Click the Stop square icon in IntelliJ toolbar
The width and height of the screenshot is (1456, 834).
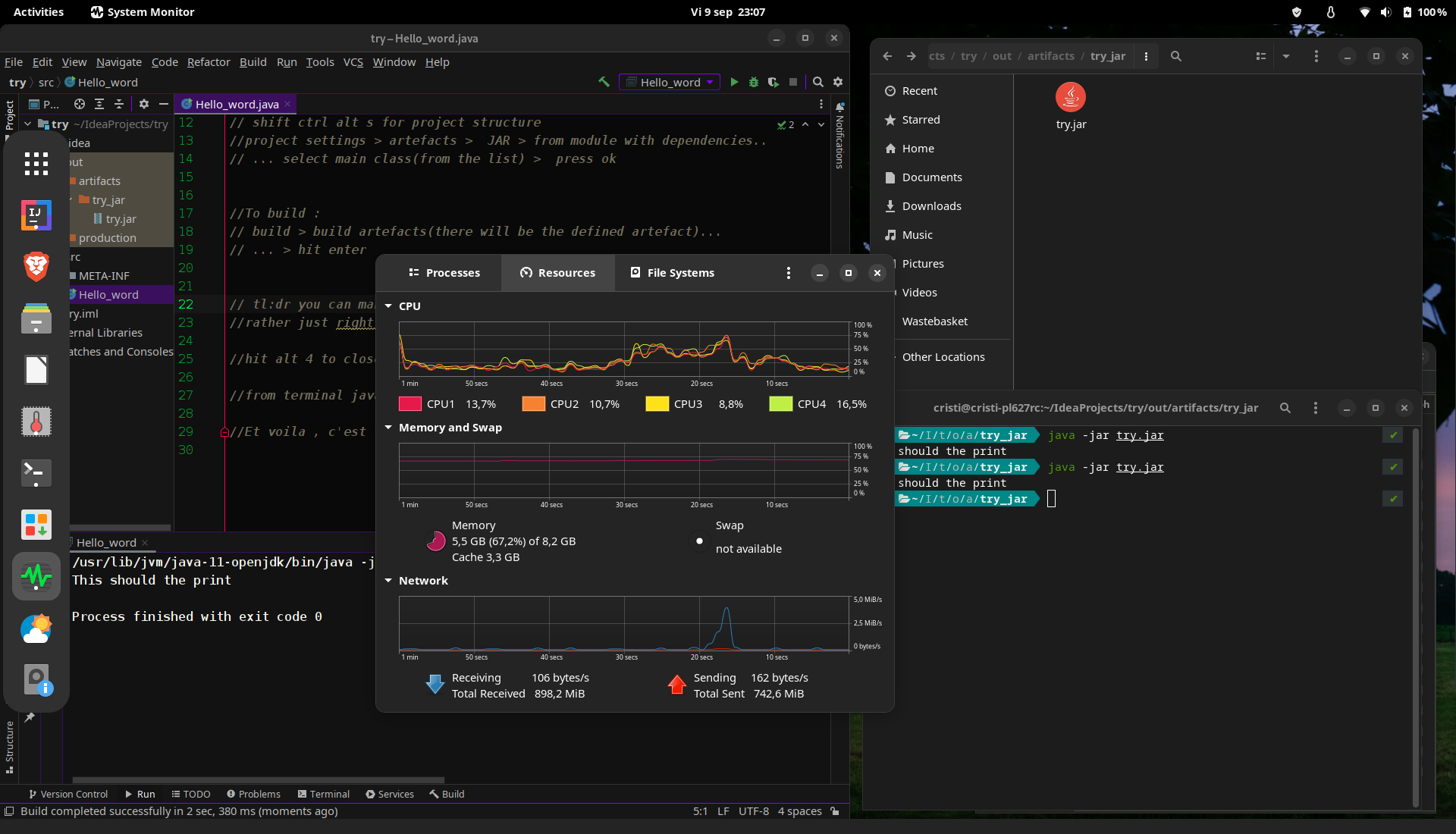point(793,82)
